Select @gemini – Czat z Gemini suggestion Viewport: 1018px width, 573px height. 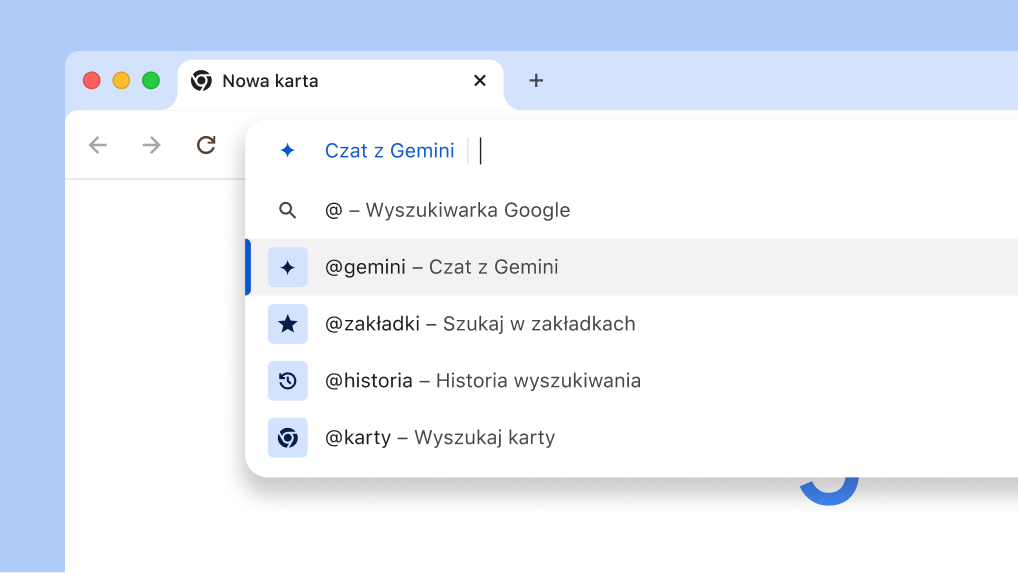(632, 267)
